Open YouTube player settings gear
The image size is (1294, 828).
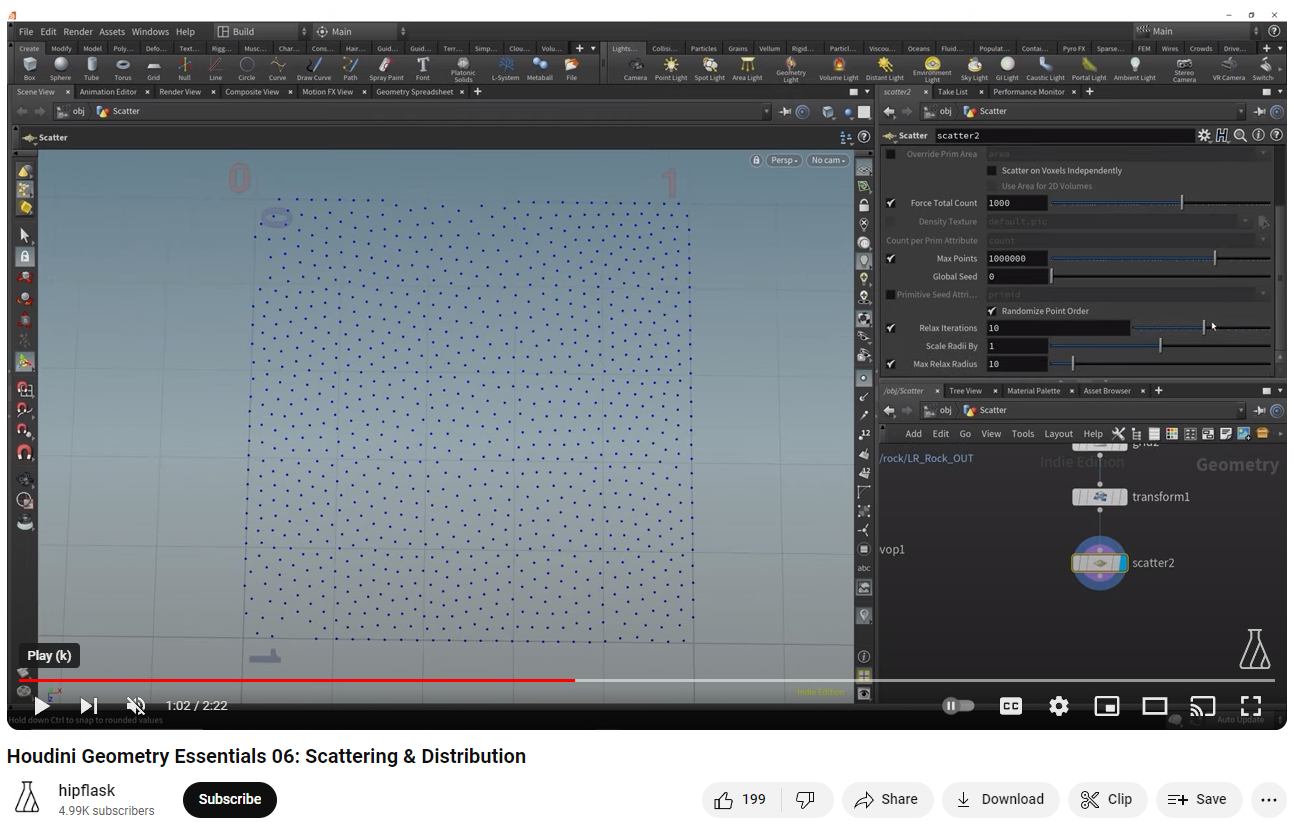[x=1059, y=706]
